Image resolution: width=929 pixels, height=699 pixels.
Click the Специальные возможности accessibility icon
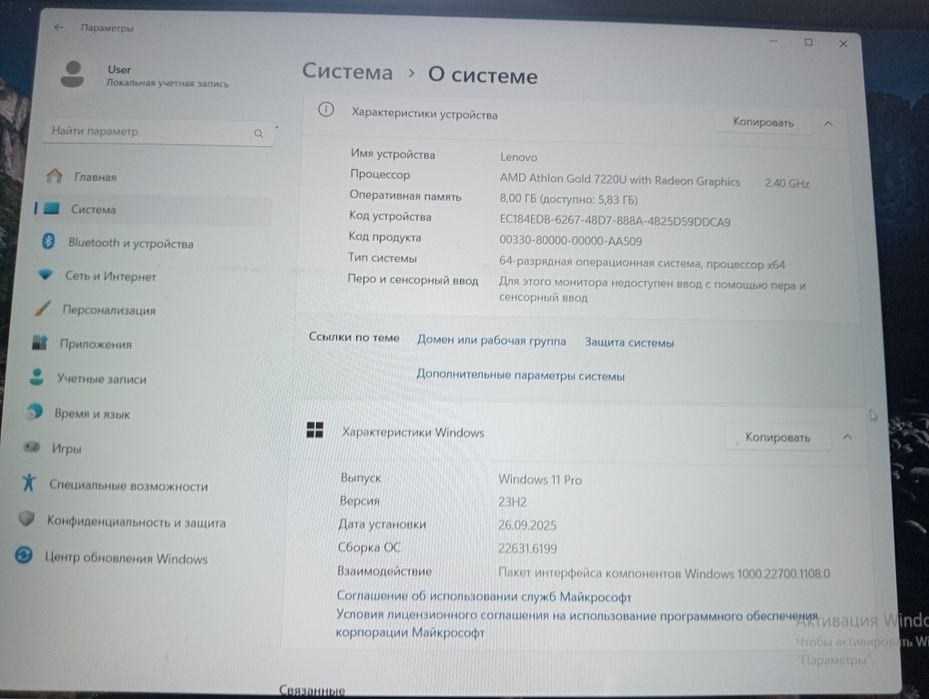[x=28, y=483]
